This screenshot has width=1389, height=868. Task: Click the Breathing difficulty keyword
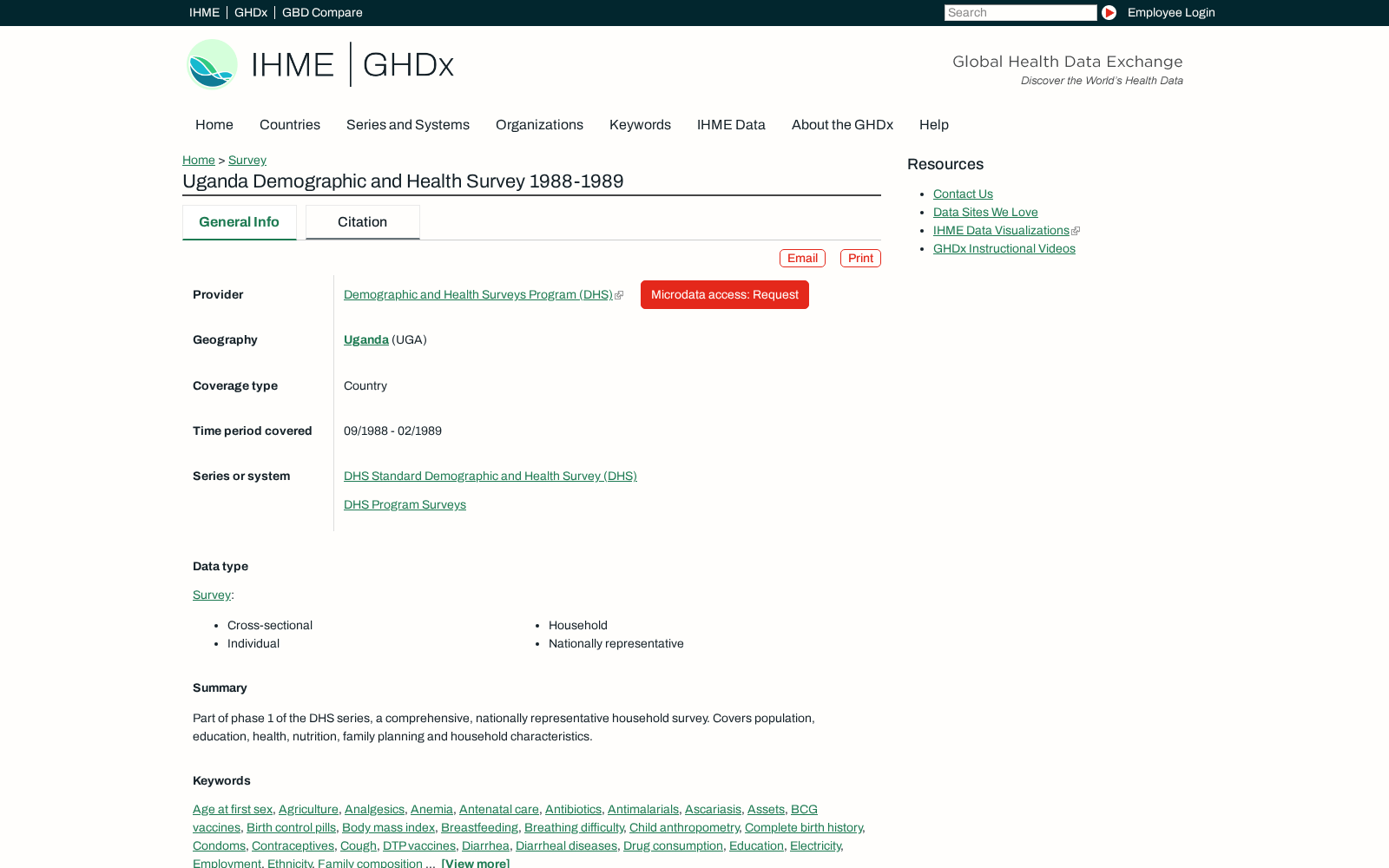(574, 827)
